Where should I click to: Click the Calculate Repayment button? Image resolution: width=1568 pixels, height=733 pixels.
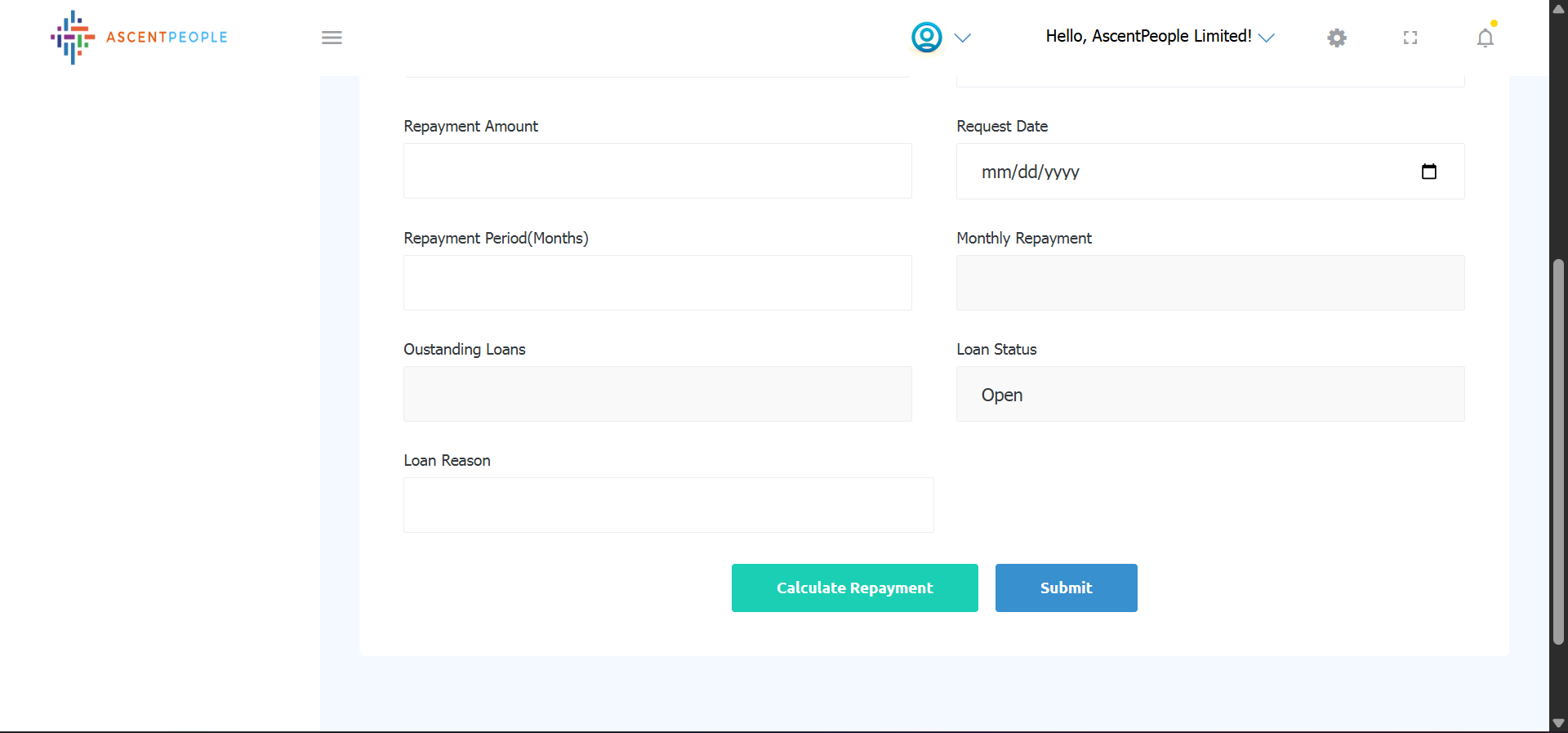point(854,588)
